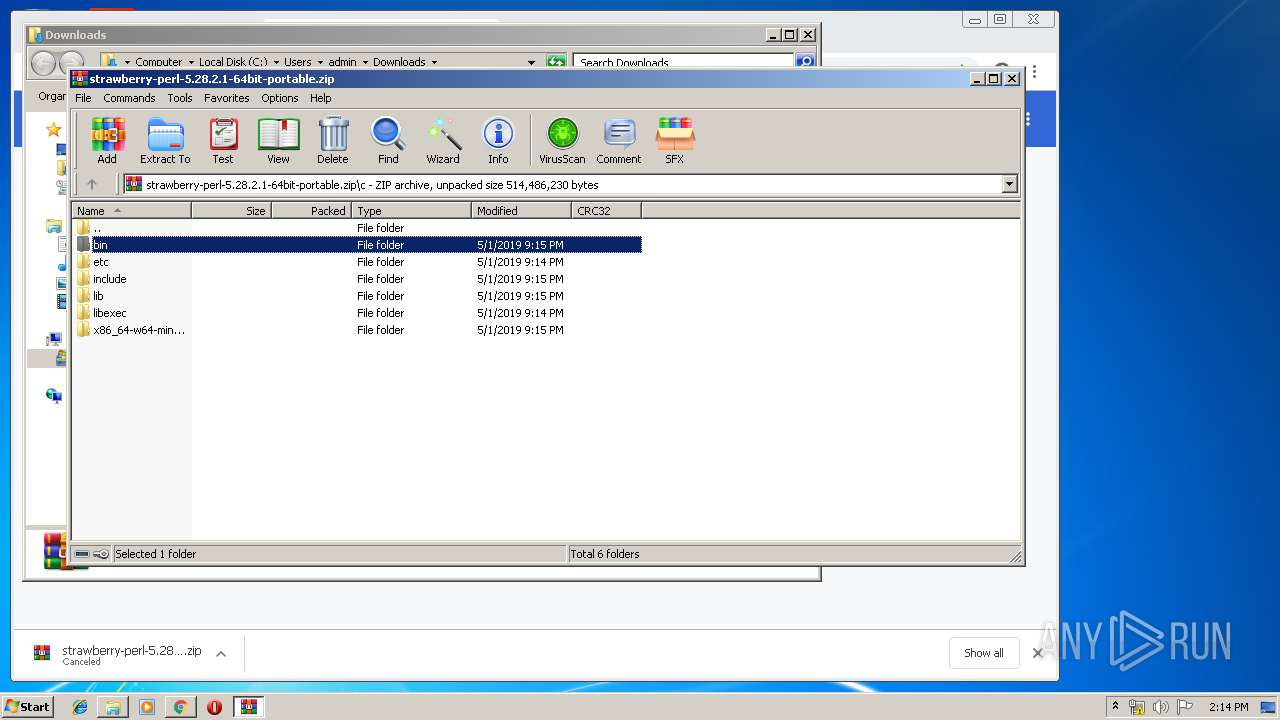Launch the Wizard wand tool
This screenshot has width=1280, height=720.
[443, 141]
